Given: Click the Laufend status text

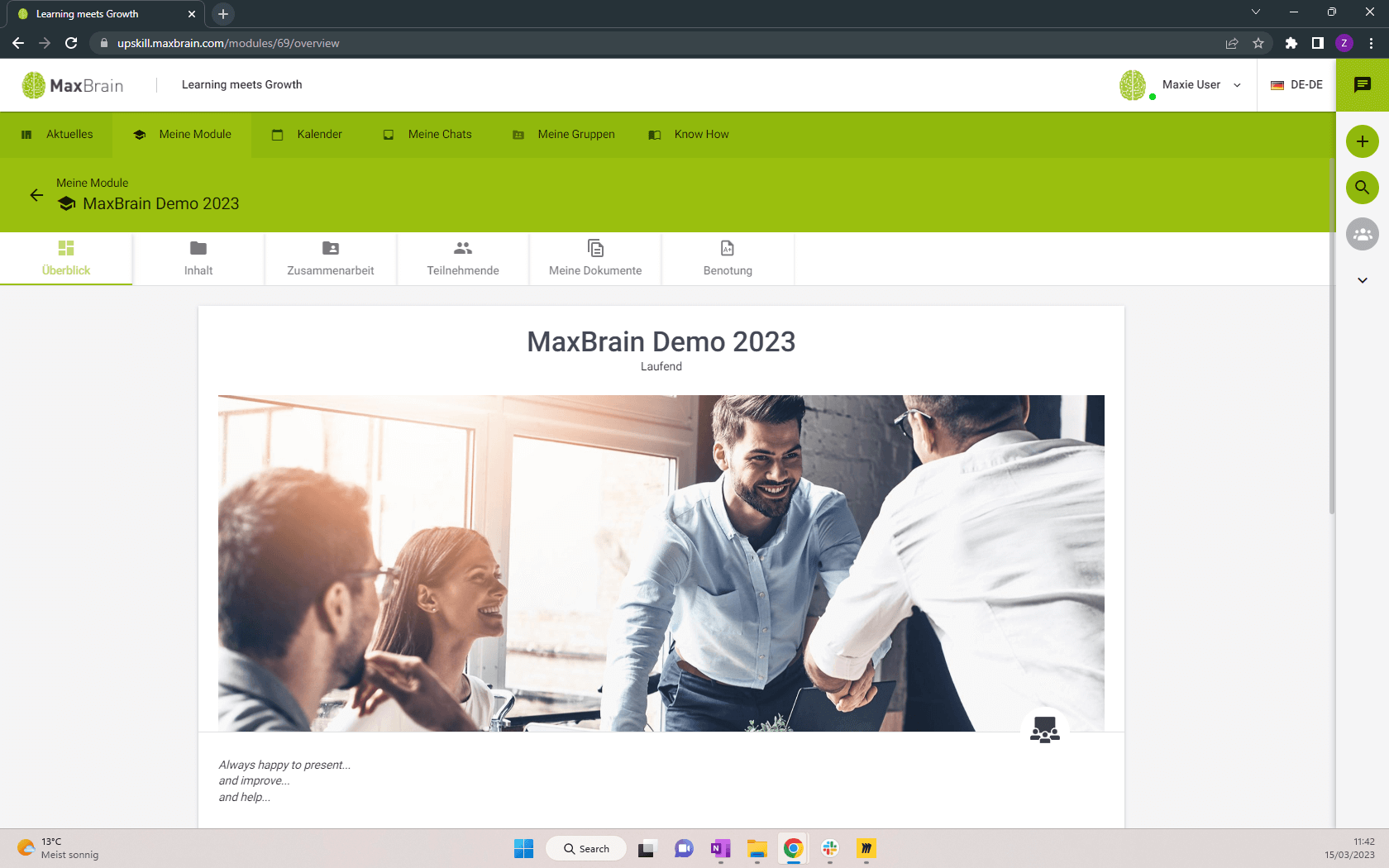Looking at the screenshot, I should (x=661, y=366).
